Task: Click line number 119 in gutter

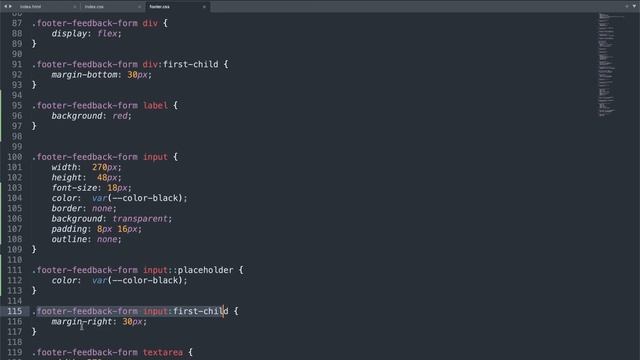Action: pyautogui.click(x=14, y=352)
